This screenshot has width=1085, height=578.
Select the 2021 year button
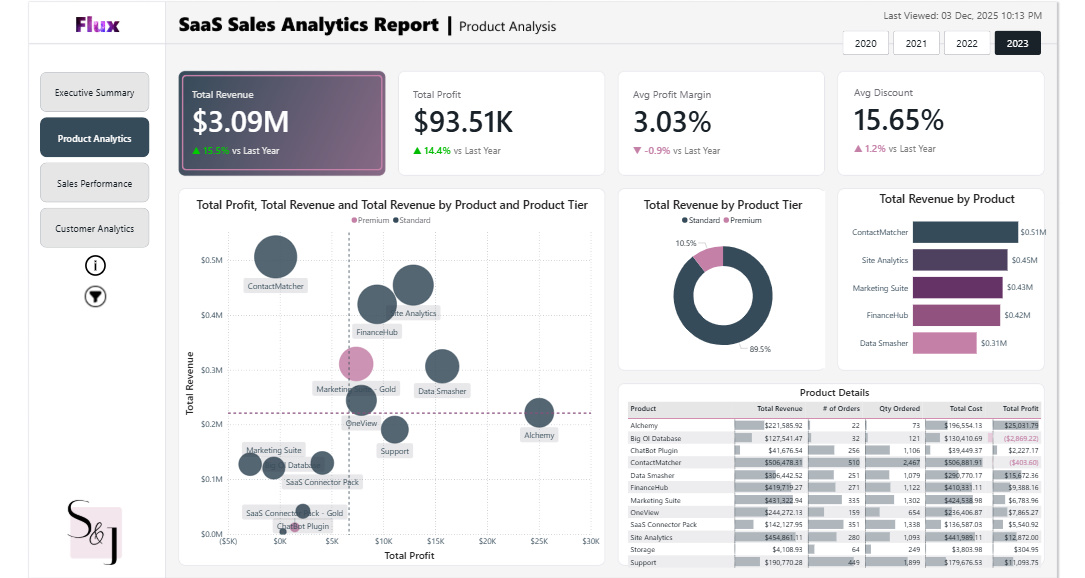[916, 43]
